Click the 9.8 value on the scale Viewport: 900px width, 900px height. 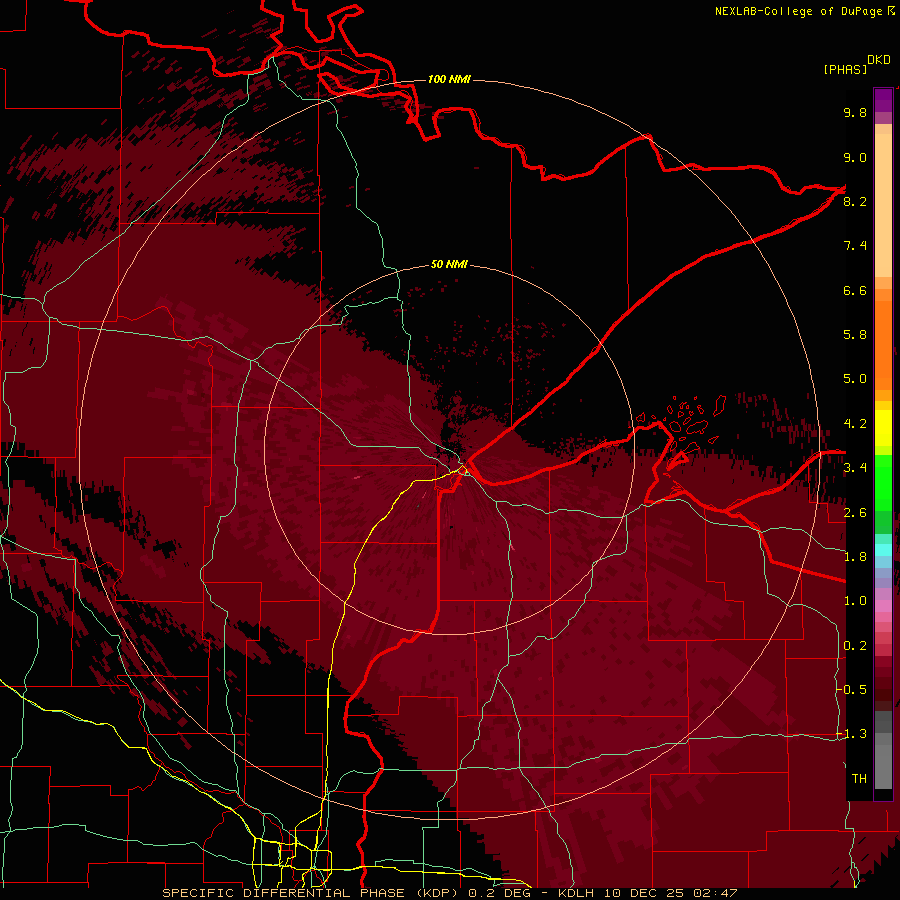tap(855, 112)
